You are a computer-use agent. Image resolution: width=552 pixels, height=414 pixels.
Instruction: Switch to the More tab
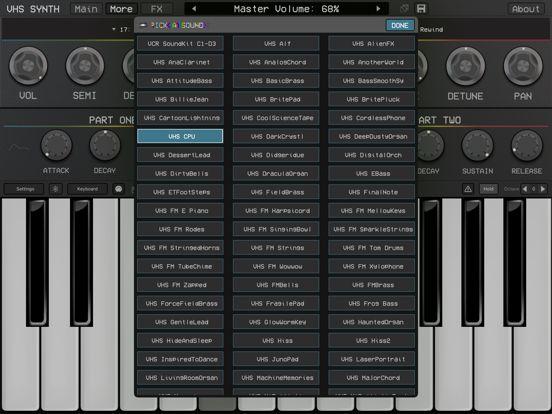(x=121, y=9)
